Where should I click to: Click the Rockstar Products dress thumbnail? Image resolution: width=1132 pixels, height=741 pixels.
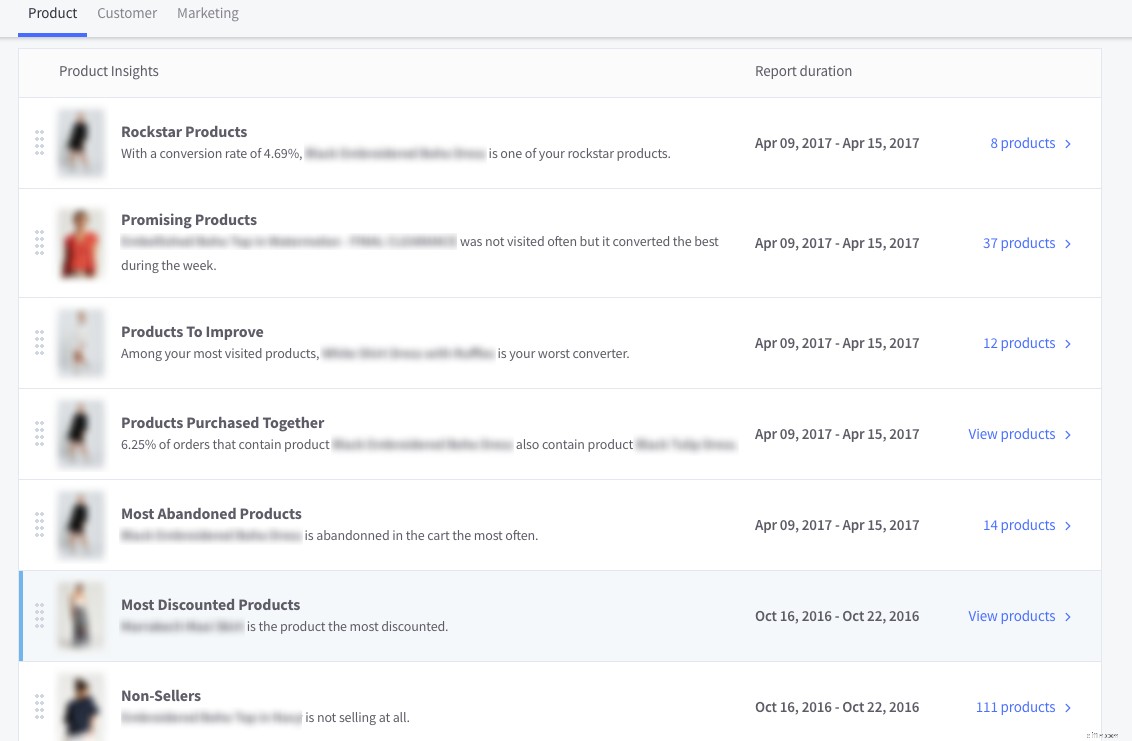pyautogui.click(x=80, y=143)
